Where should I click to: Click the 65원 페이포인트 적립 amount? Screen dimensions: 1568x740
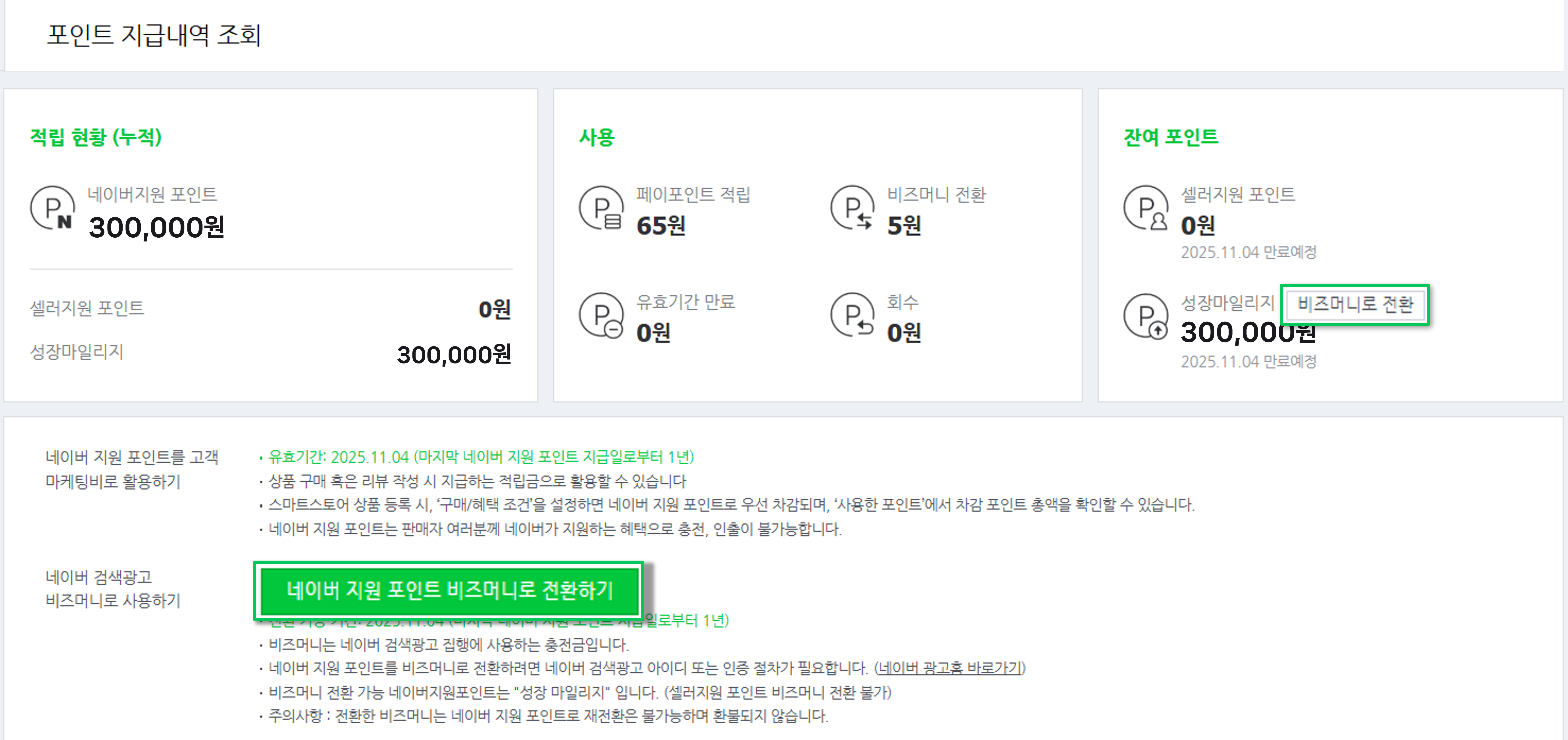pos(661,226)
